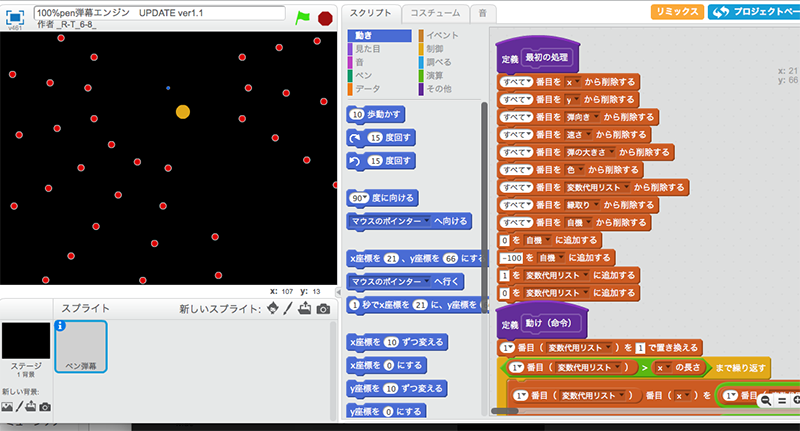Image resolution: width=800 pixels, height=431 pixels.
Task: Select the 見た目 block category
Action: (x=380, y=49)
